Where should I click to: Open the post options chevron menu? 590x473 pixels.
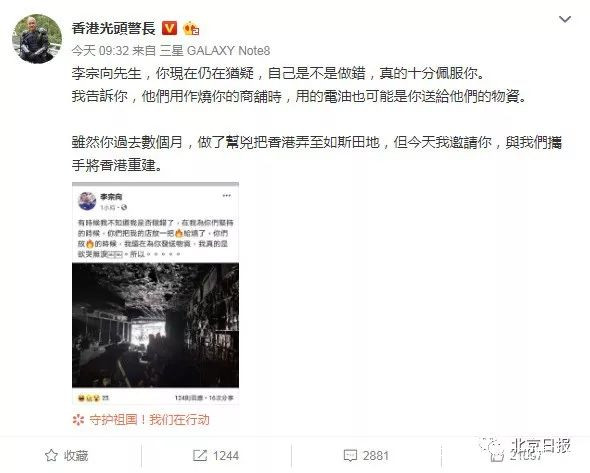pyautogui.click(x=565, y=19)
